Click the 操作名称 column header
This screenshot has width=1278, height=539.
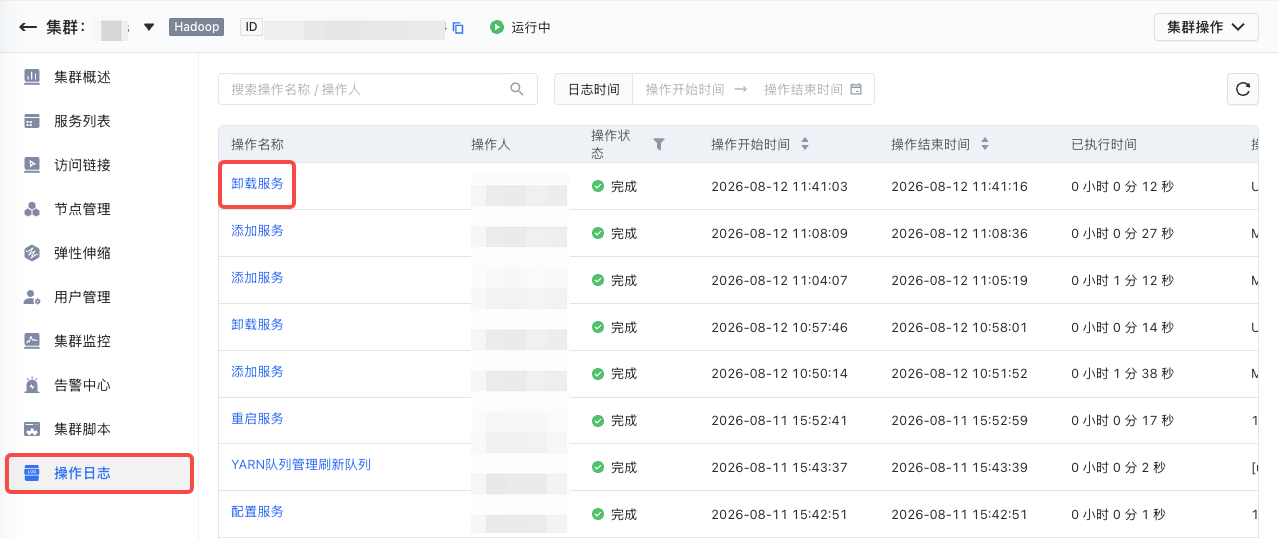(x=257, y=145)
